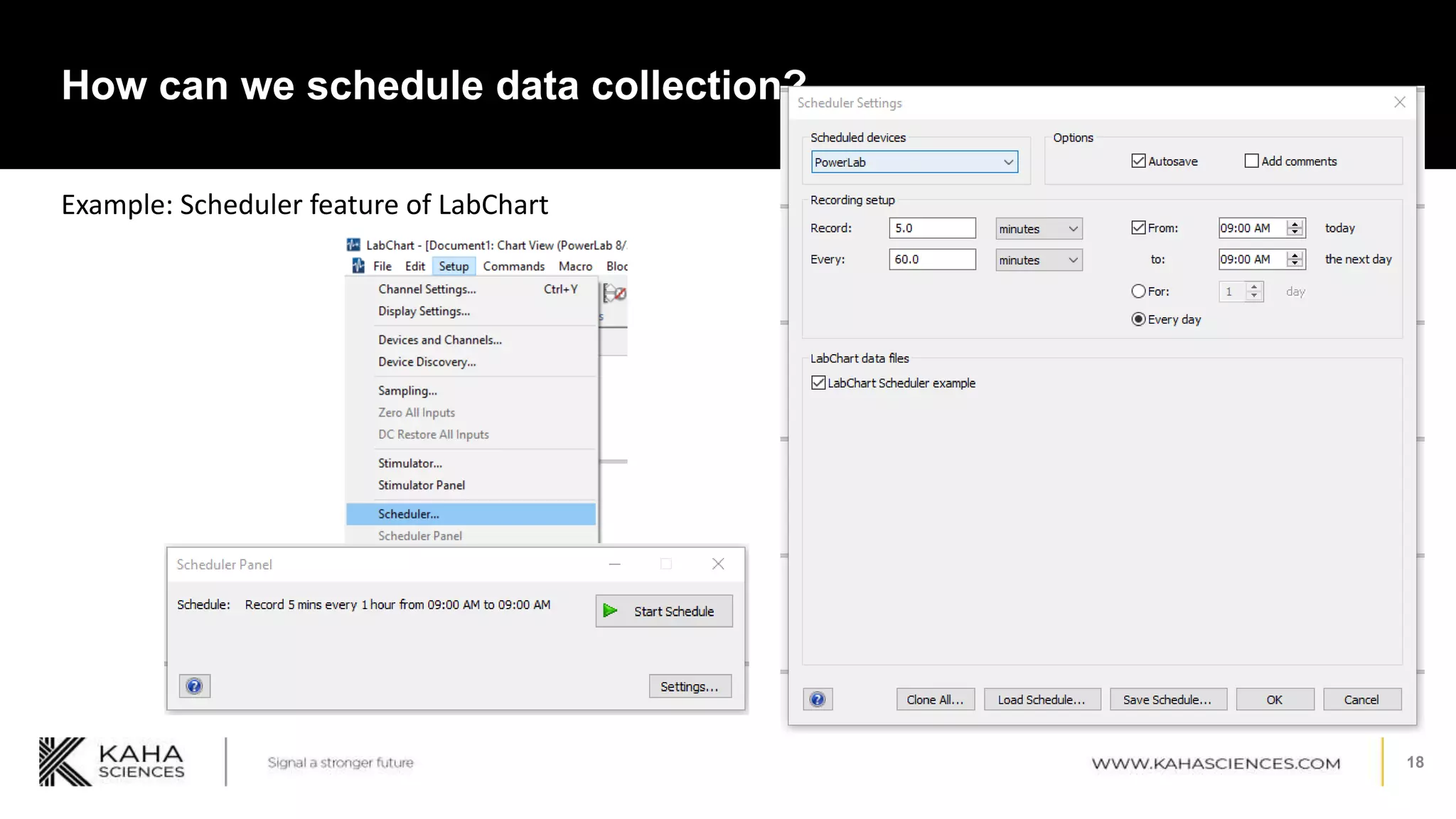Open the Edit menu

click(415, 266)
